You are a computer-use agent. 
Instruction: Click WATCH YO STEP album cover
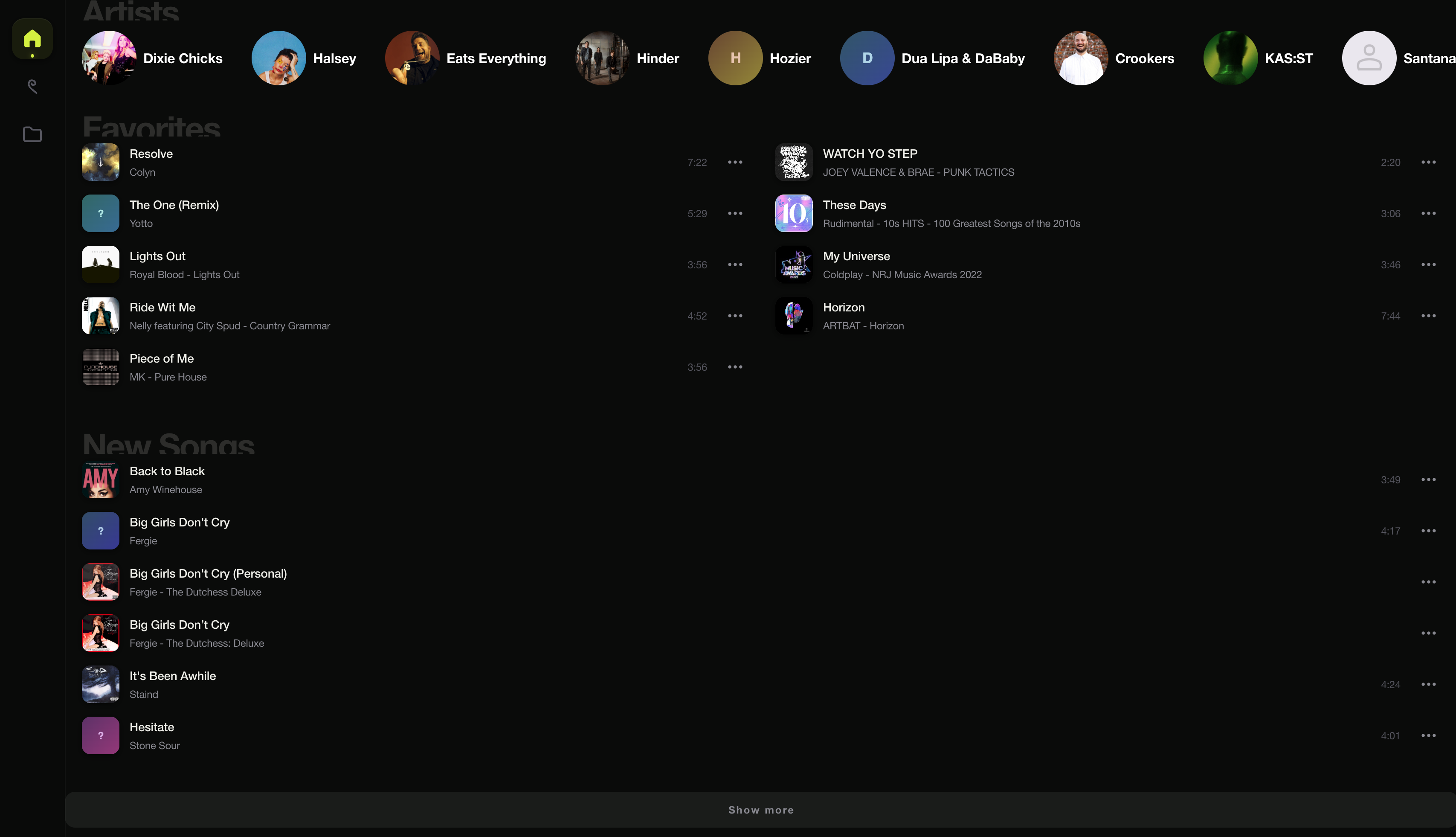click(x=794, y=162)
